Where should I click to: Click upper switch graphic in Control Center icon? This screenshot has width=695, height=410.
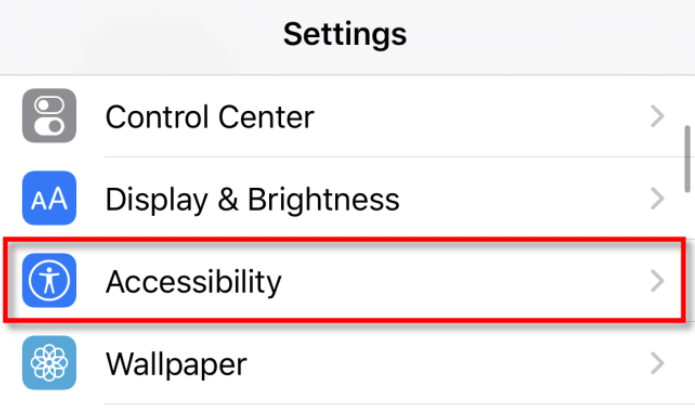(x=49, y=105)
